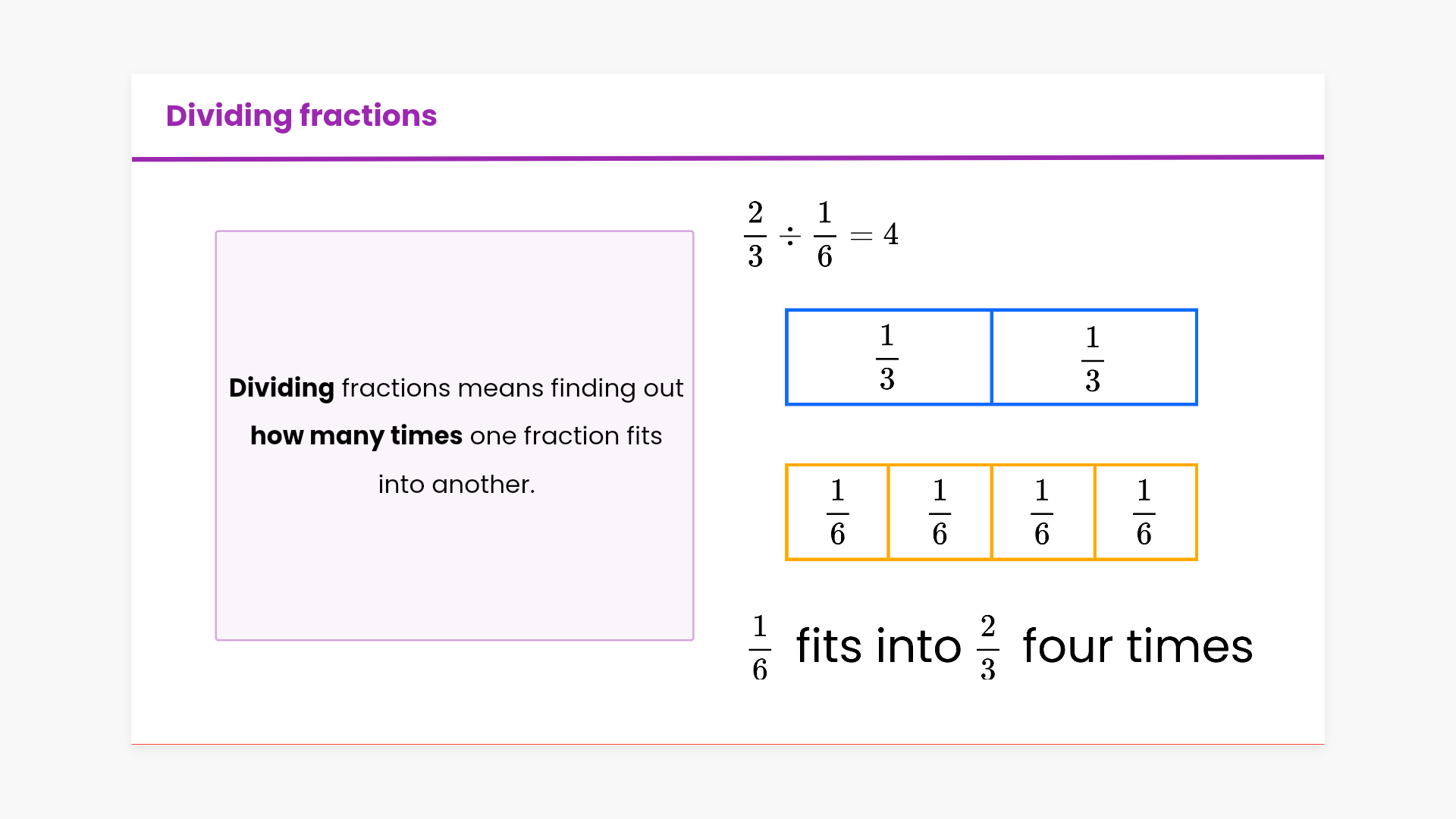
Task: Click the second orange 1/6 box
Action: point(940,513)
